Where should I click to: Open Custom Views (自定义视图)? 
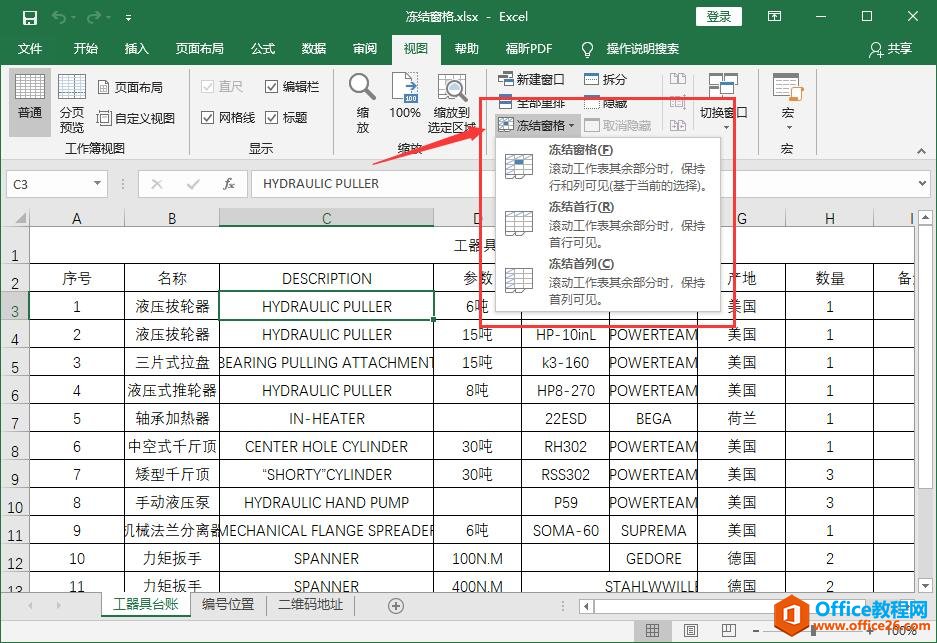136,118
